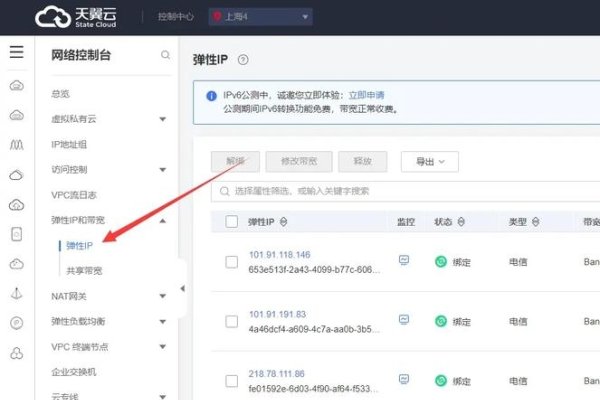Click the three-lobed cluster icon in left rail

click(16, 353)
